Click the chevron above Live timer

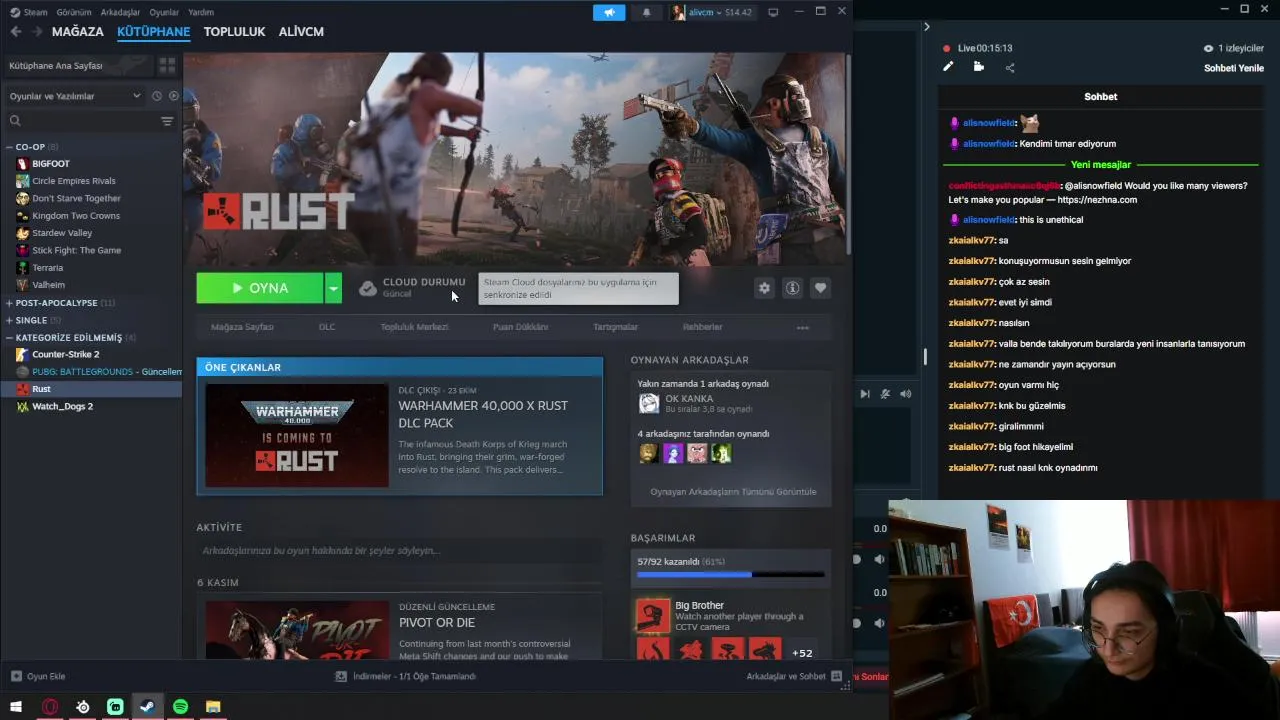tap(926, 27)
